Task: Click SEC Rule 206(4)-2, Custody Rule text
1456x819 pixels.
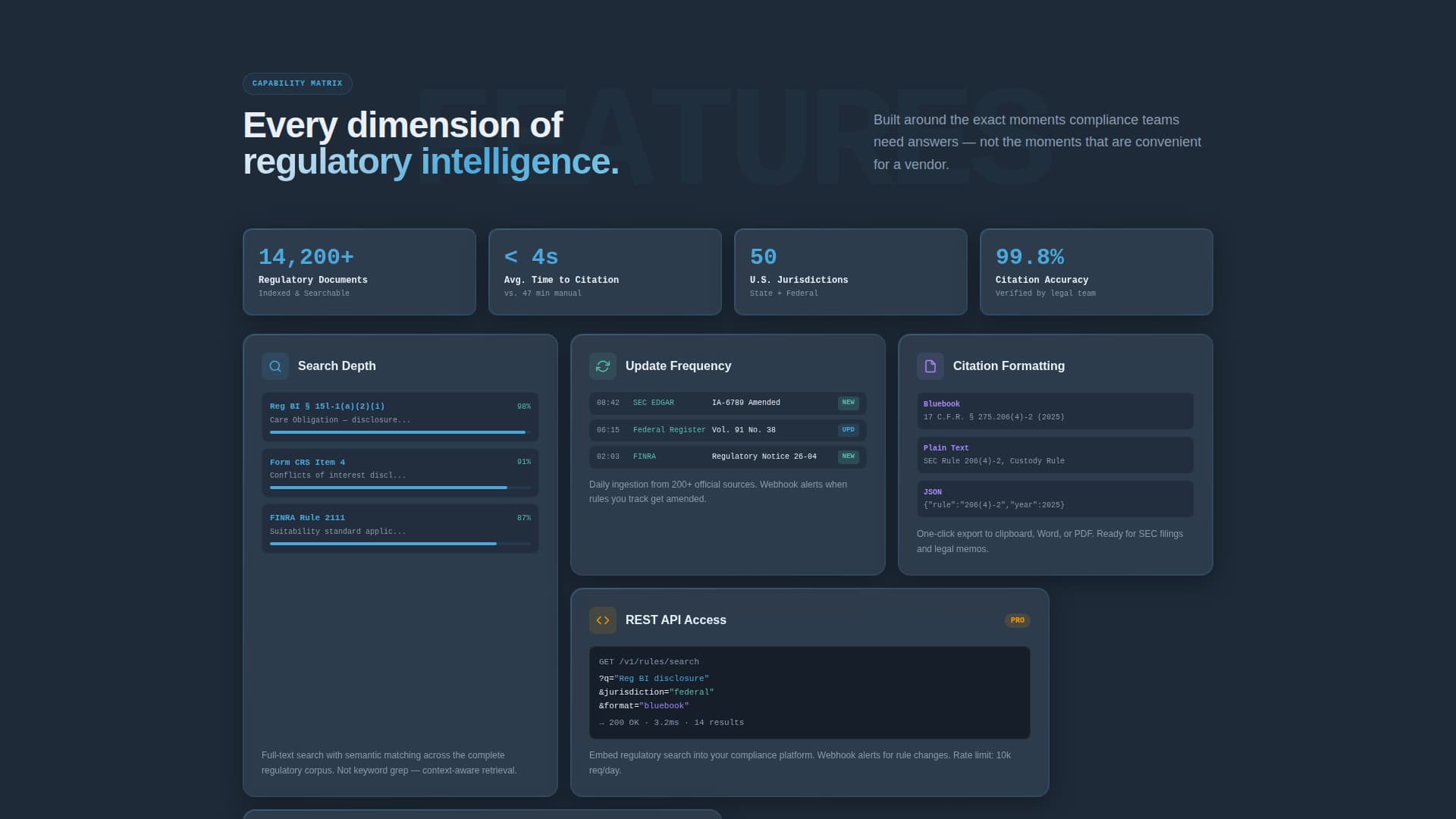Action: pyautogui.click(x=994, y=461)
